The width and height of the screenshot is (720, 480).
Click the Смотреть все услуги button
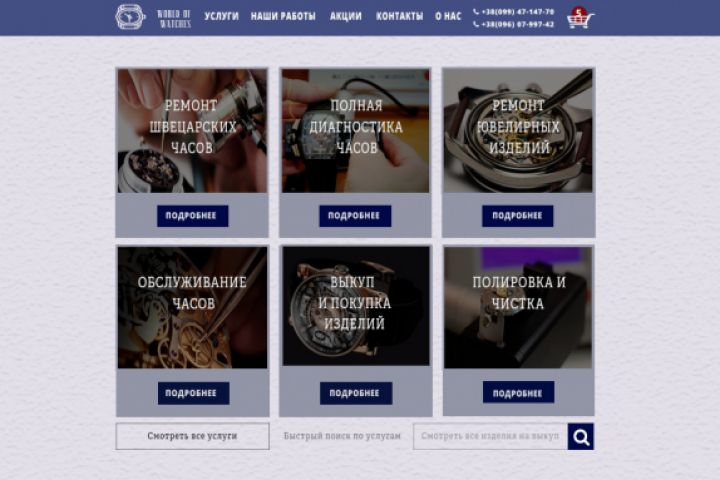click(x=192, y=436)
